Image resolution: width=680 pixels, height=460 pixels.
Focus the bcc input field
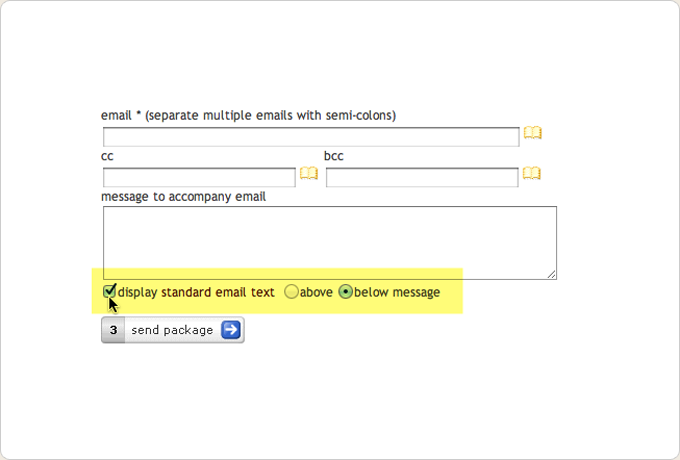pos(422,177)
